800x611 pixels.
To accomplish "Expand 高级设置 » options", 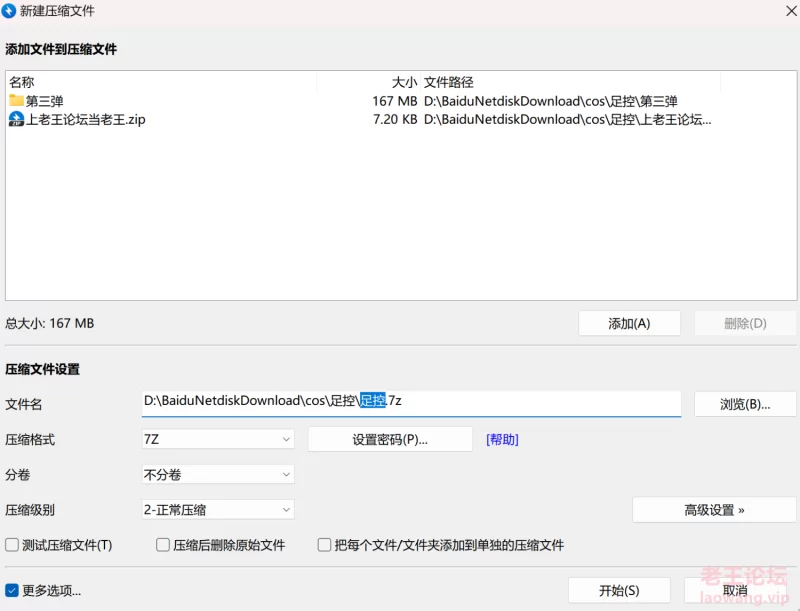I will point(714,509).
